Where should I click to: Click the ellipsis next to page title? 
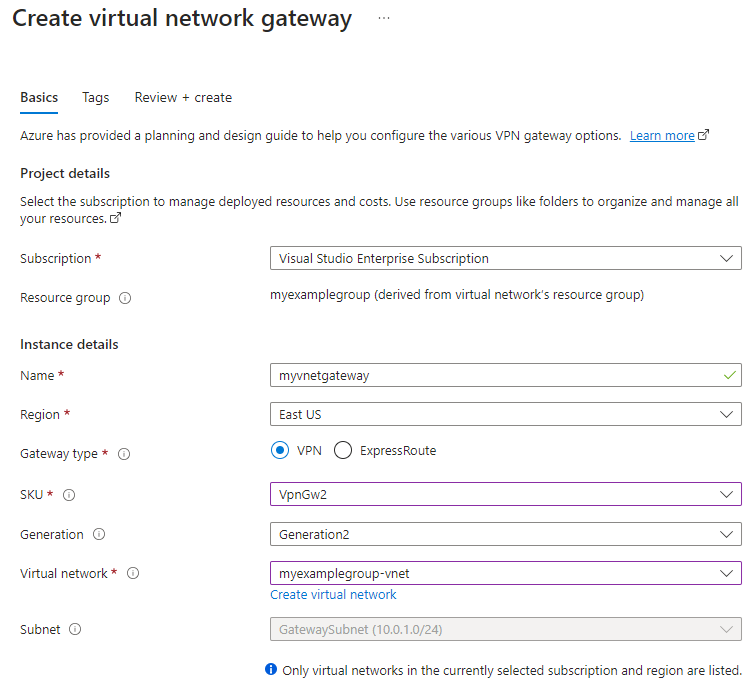384,19
